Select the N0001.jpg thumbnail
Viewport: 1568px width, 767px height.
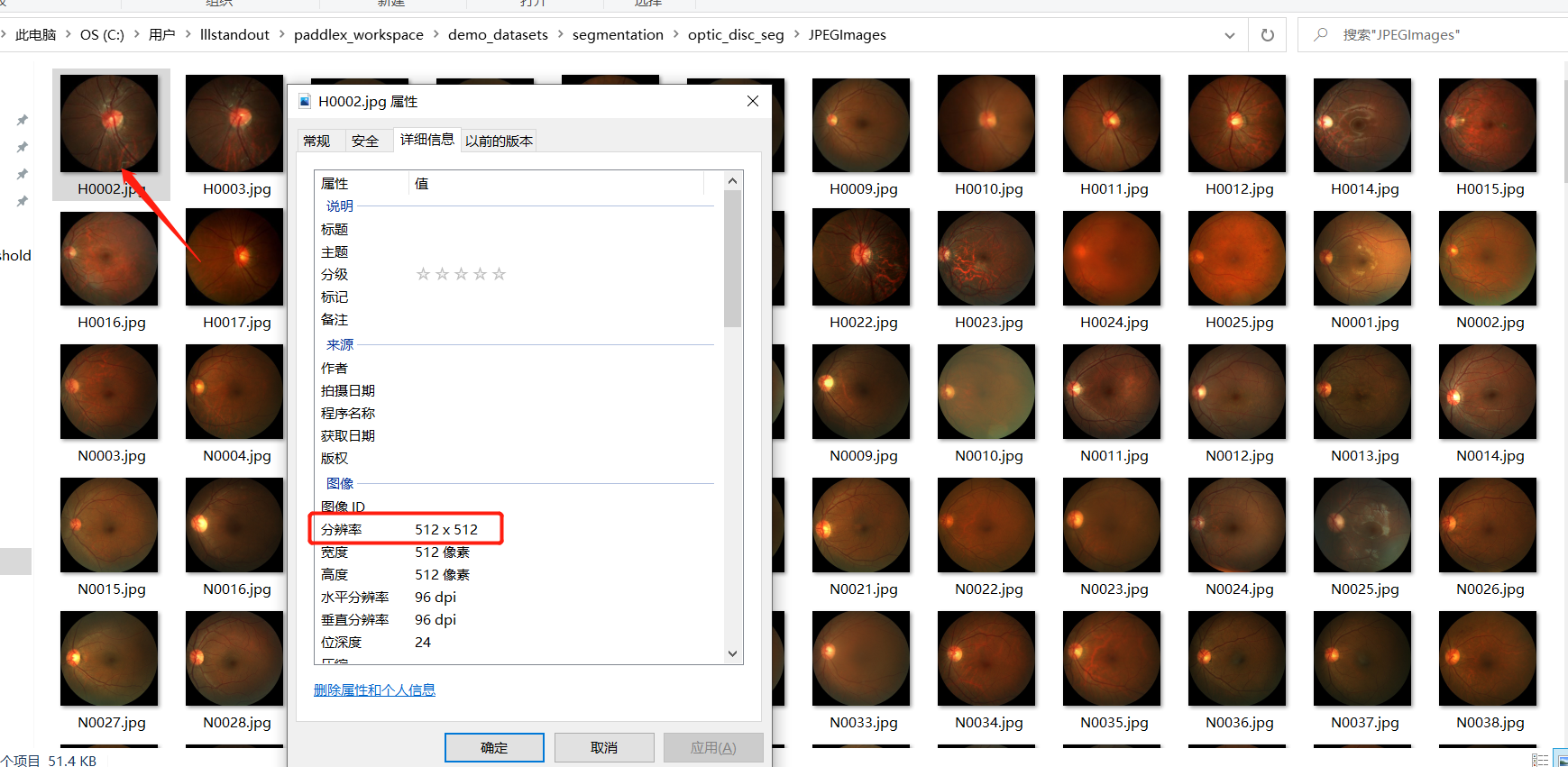[1362, 259]
